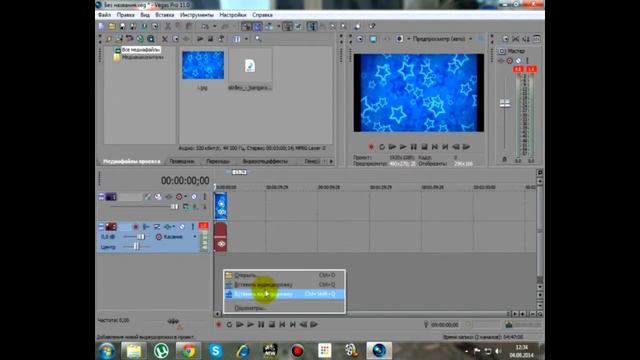Click the New project icon in main toolbar
The image size is (640, 360).
[x=102, y=27]
